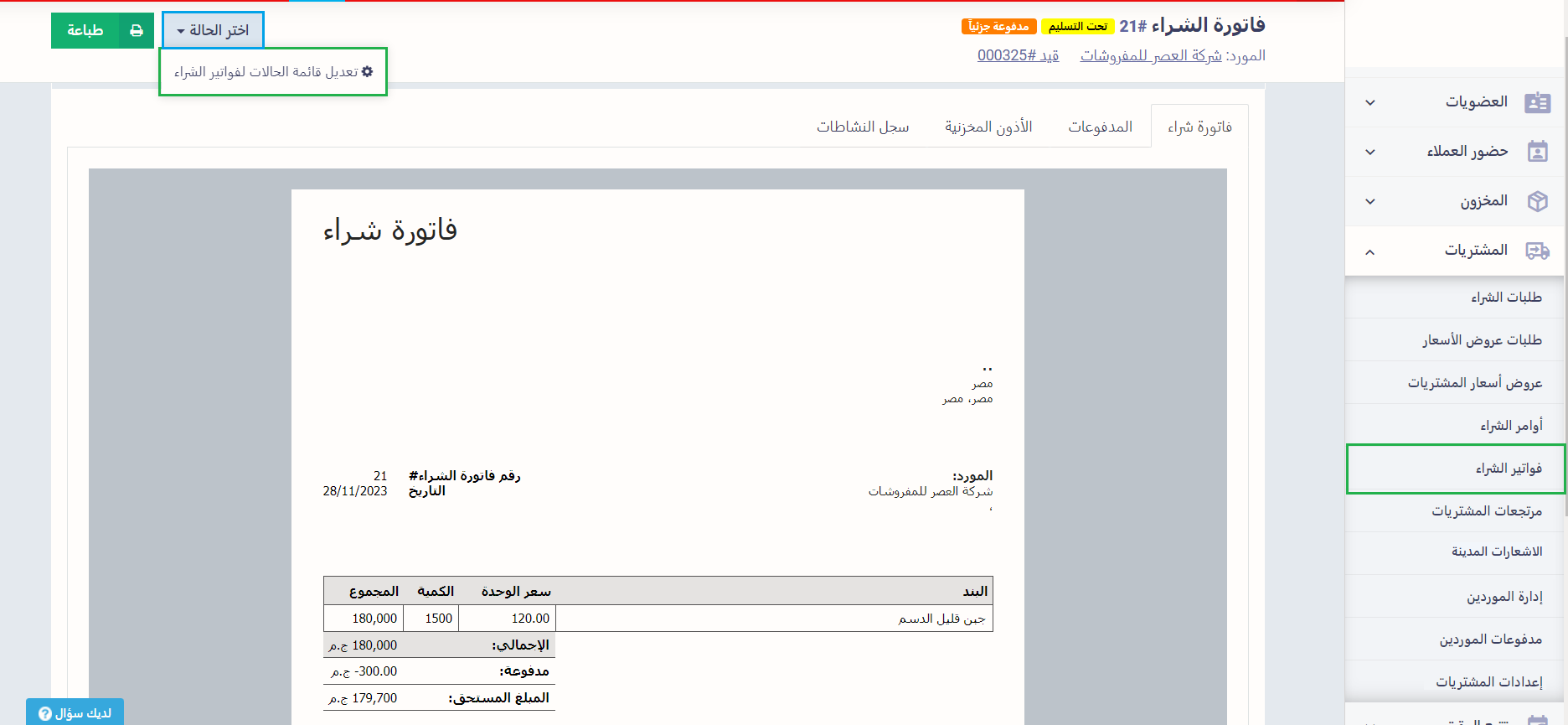Click the customer attendance calendar icon

pyautogui.click(x=1537, y=152)
